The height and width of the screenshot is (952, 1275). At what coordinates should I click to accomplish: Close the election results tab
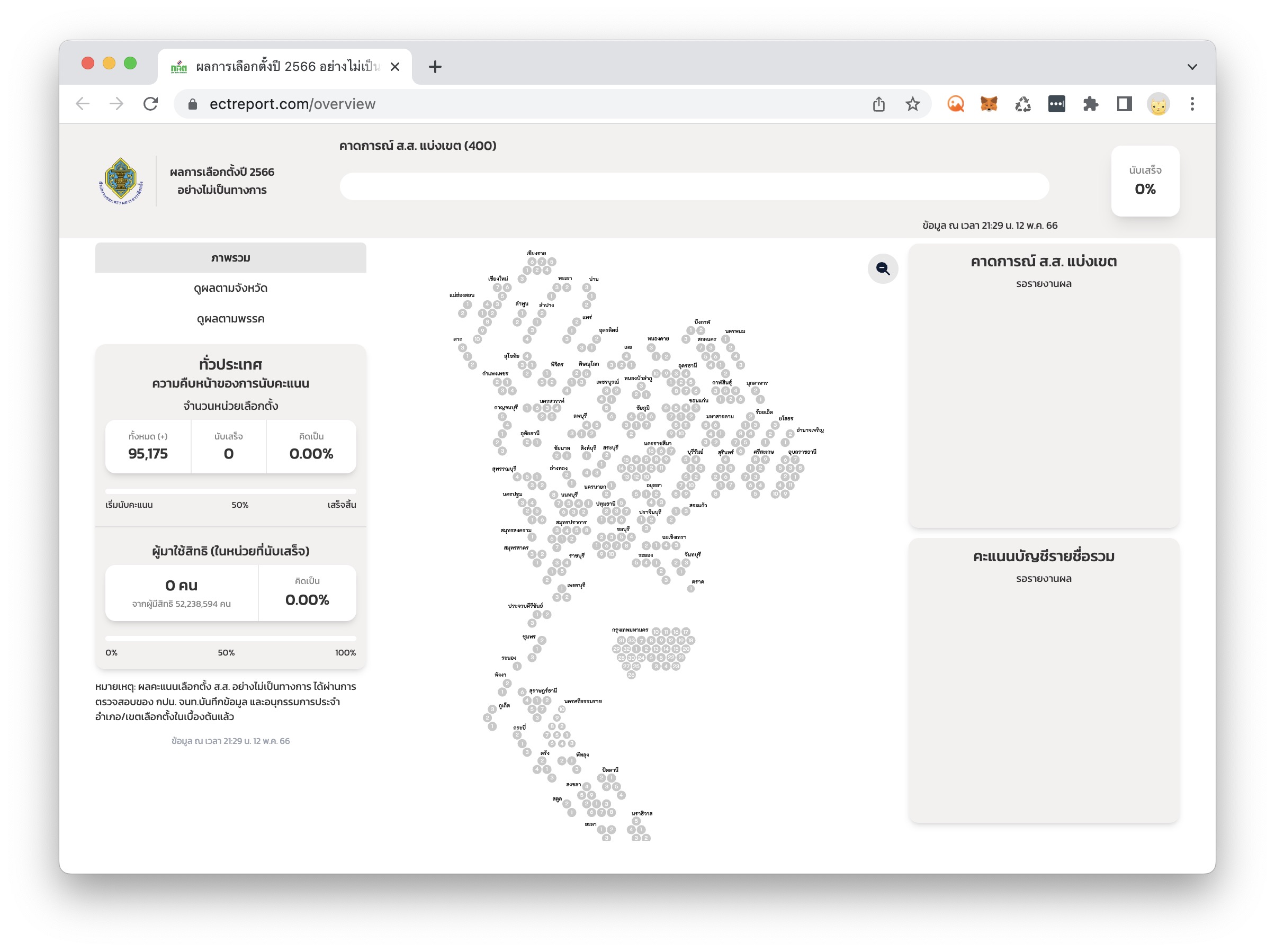tap(394, 67)
